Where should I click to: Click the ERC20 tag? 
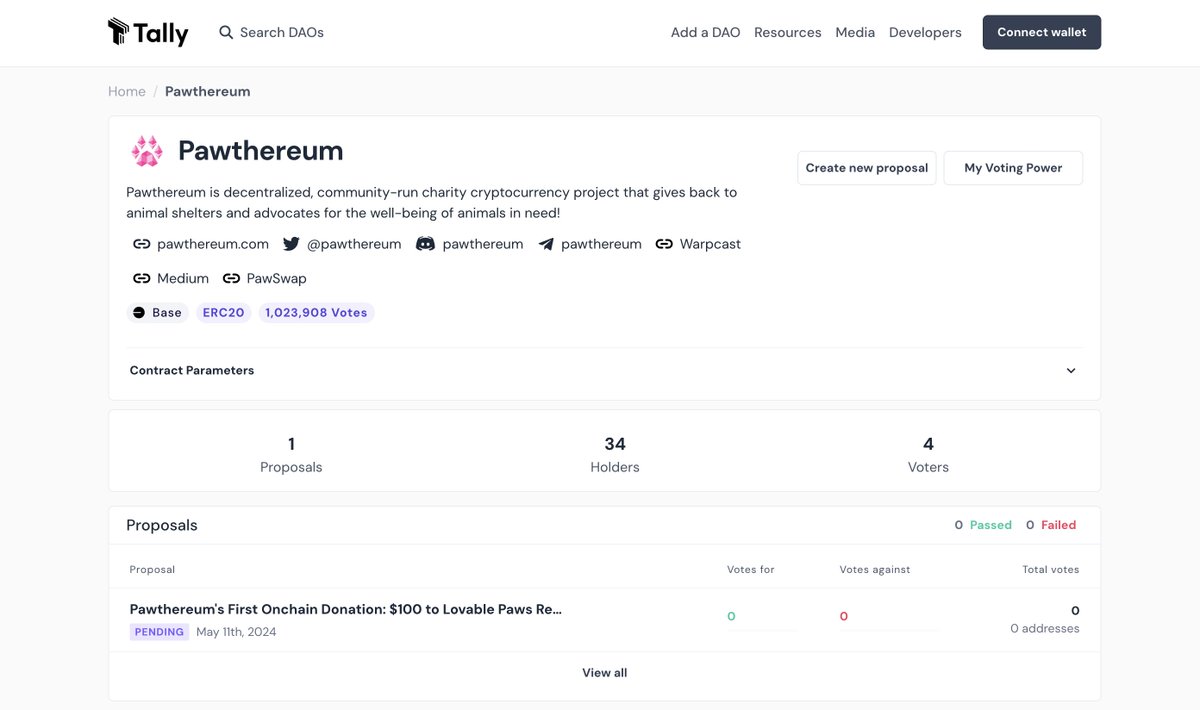pos(224,313)
